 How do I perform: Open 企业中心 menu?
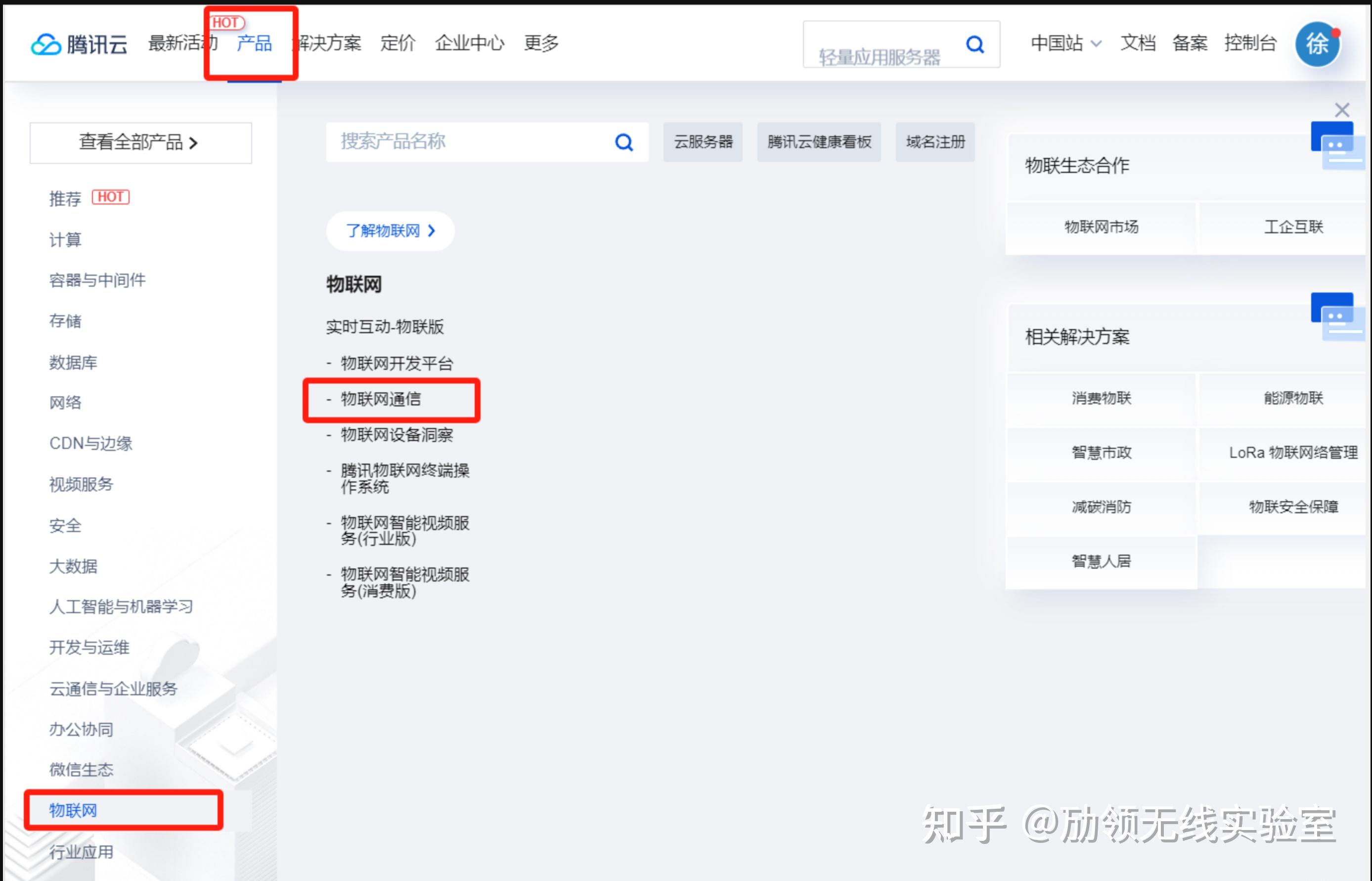click(x=469, y=43)
